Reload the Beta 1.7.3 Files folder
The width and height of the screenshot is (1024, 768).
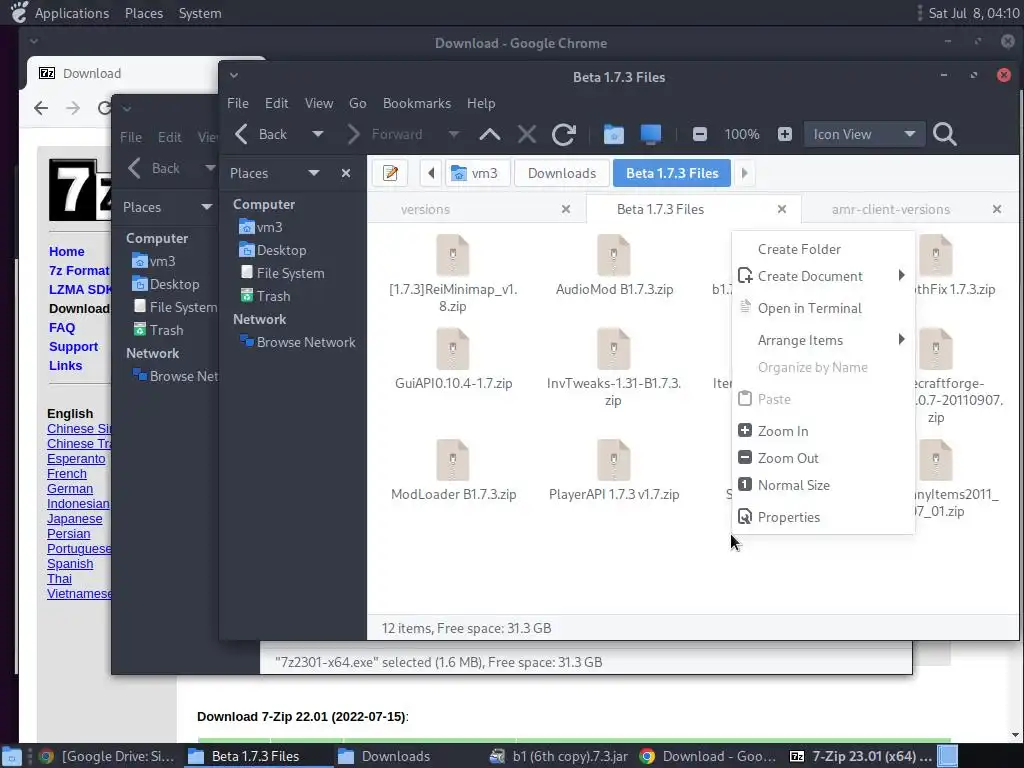click(x=564, y=135)
